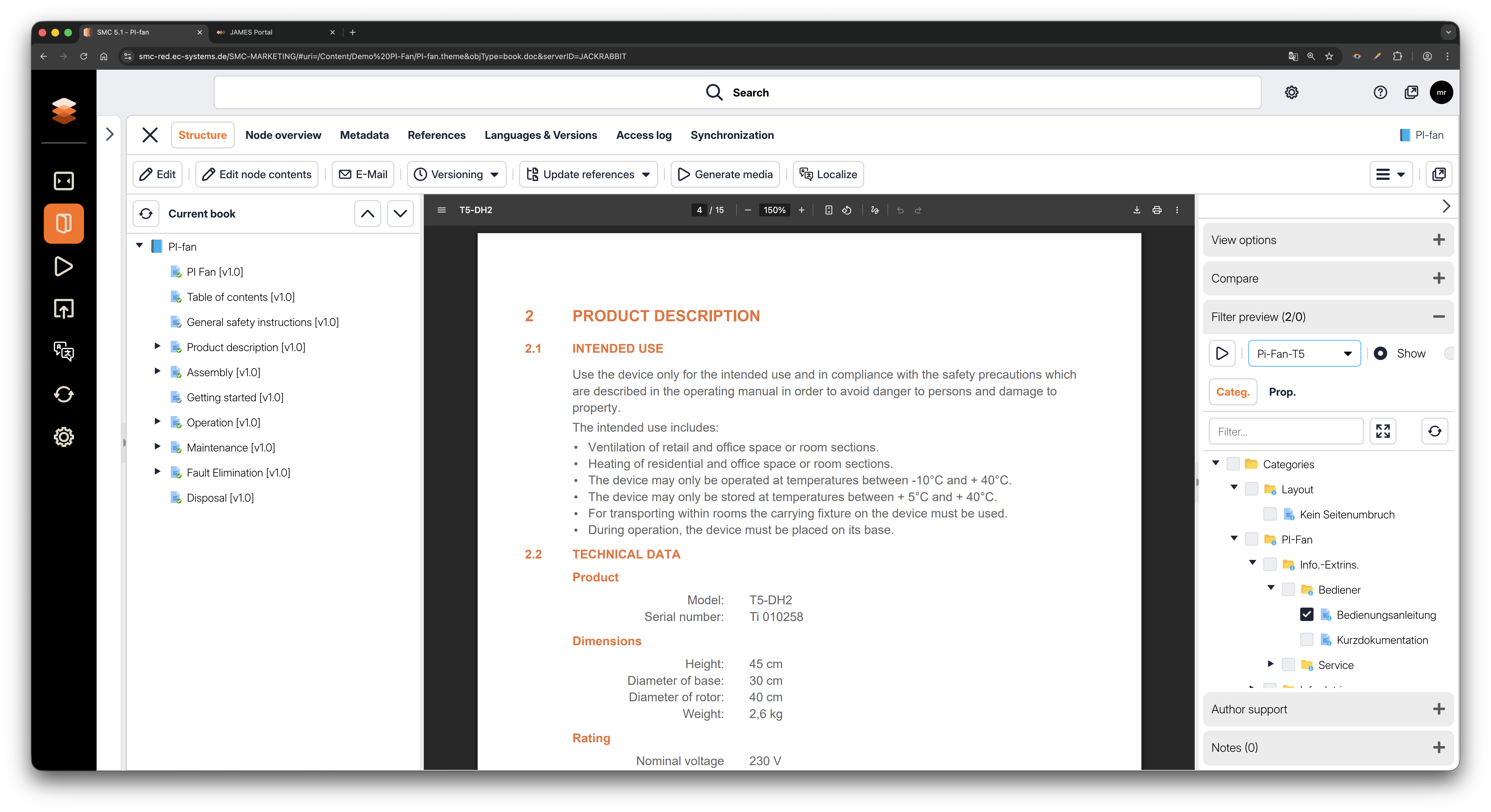Click the refresh icon beside Current book
1491x812 pixels.
pos(146,213)
